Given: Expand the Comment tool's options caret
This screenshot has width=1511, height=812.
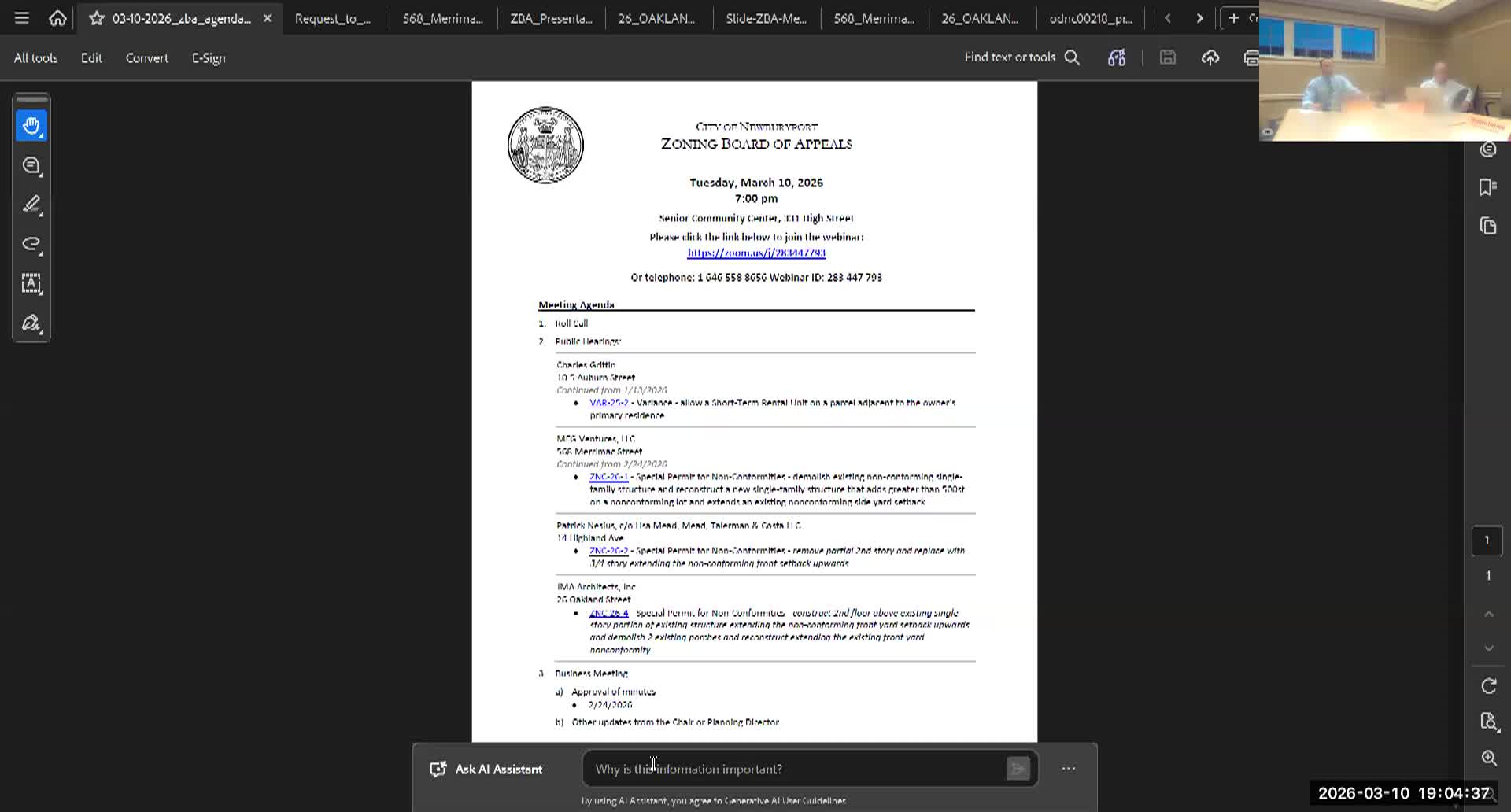Looking at the screenshot, I should (x=41, y=176).
